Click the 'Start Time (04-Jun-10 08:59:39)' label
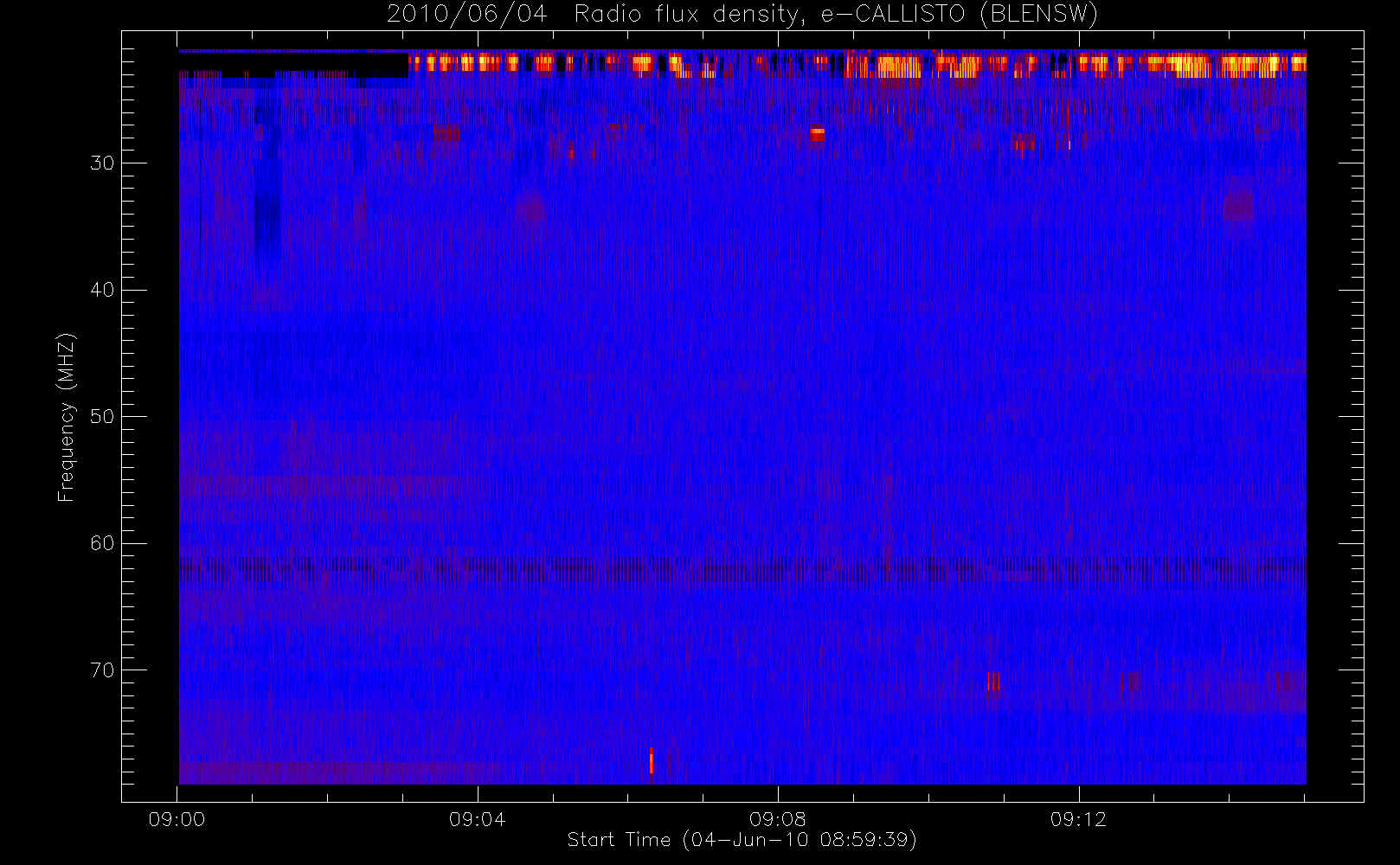 click(742, 840)
